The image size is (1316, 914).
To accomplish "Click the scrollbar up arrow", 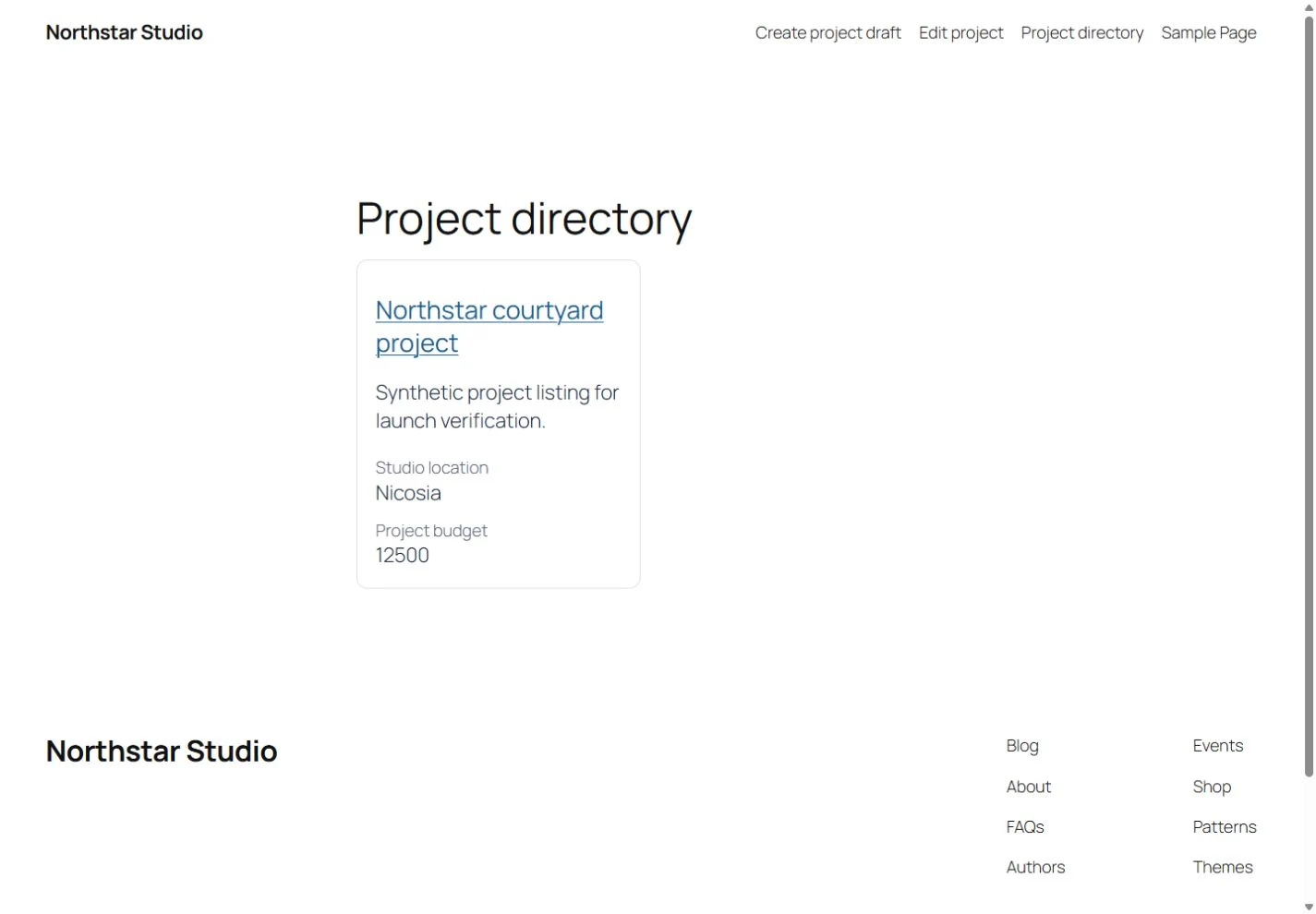I will coord(1309,6).
